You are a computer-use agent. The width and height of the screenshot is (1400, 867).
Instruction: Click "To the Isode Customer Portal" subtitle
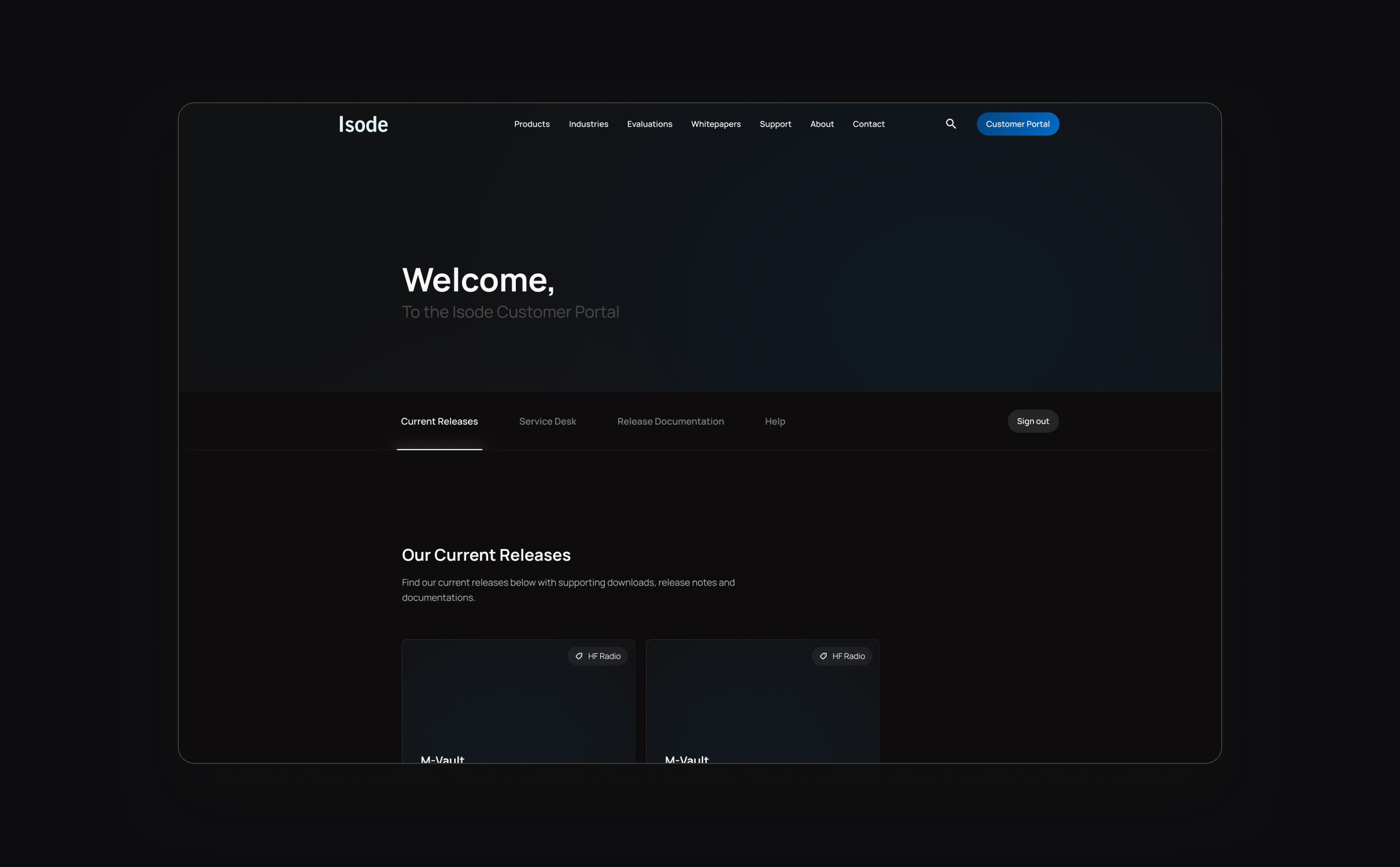pos(510,312)
